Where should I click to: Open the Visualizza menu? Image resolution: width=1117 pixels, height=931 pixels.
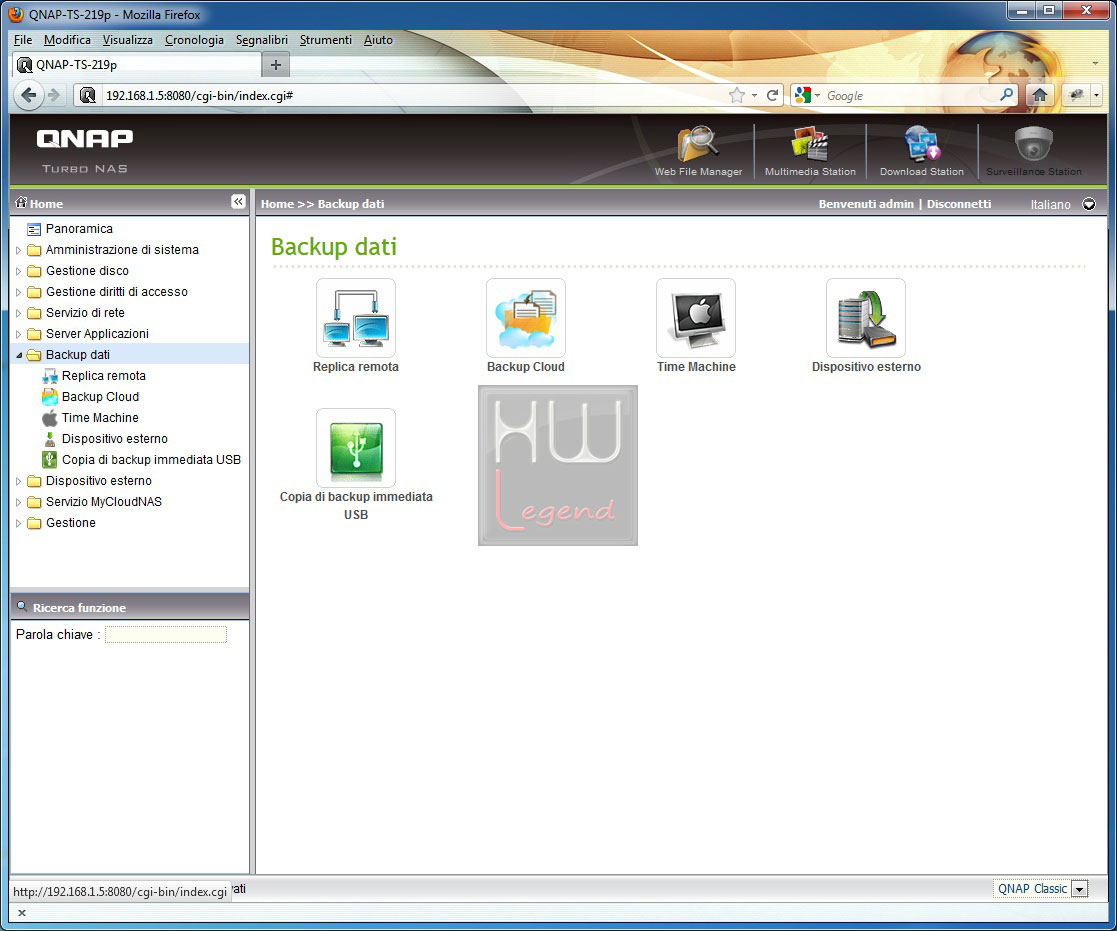[128, 40]
